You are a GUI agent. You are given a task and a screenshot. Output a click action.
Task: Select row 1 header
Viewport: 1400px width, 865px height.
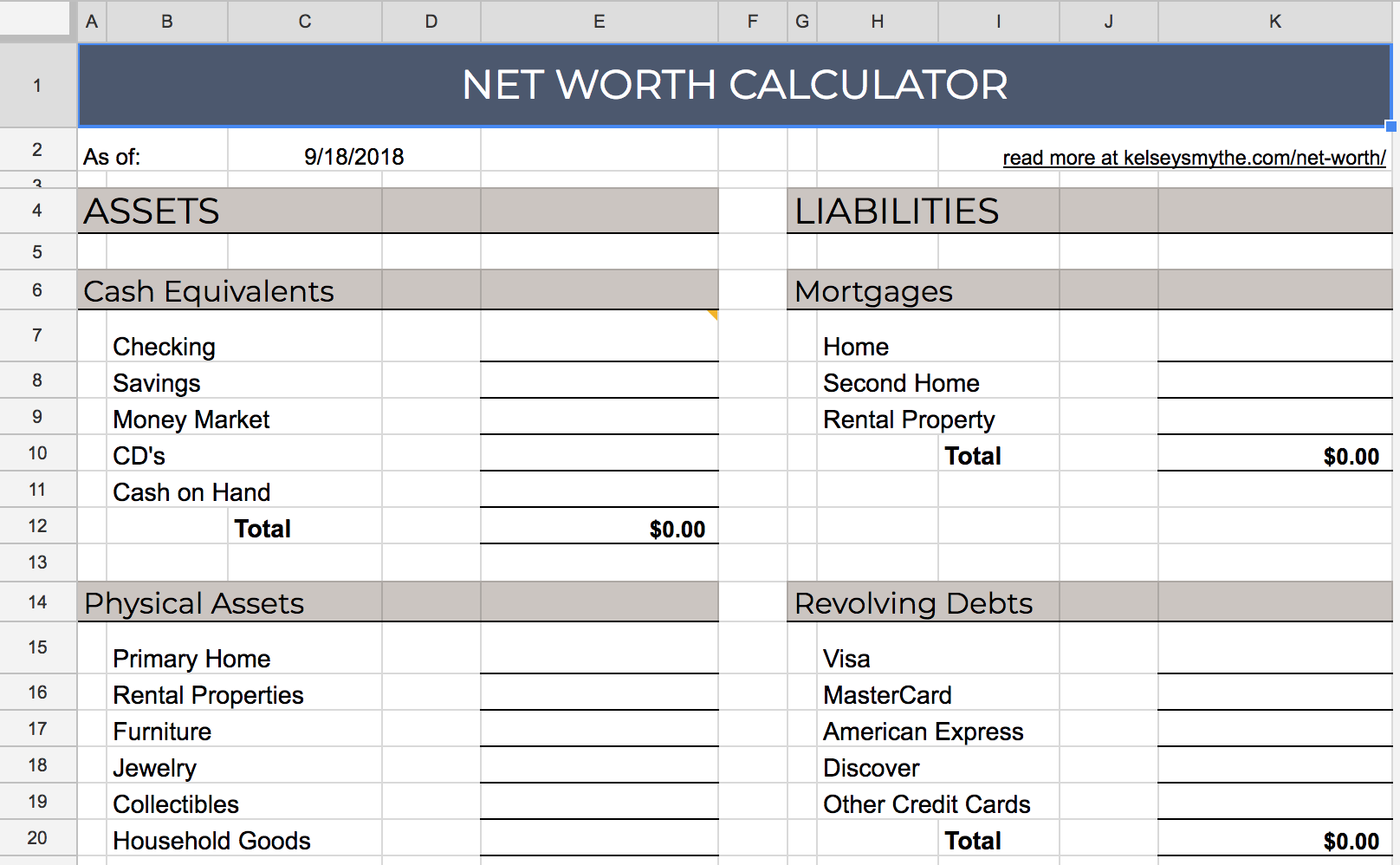[37, 85]
